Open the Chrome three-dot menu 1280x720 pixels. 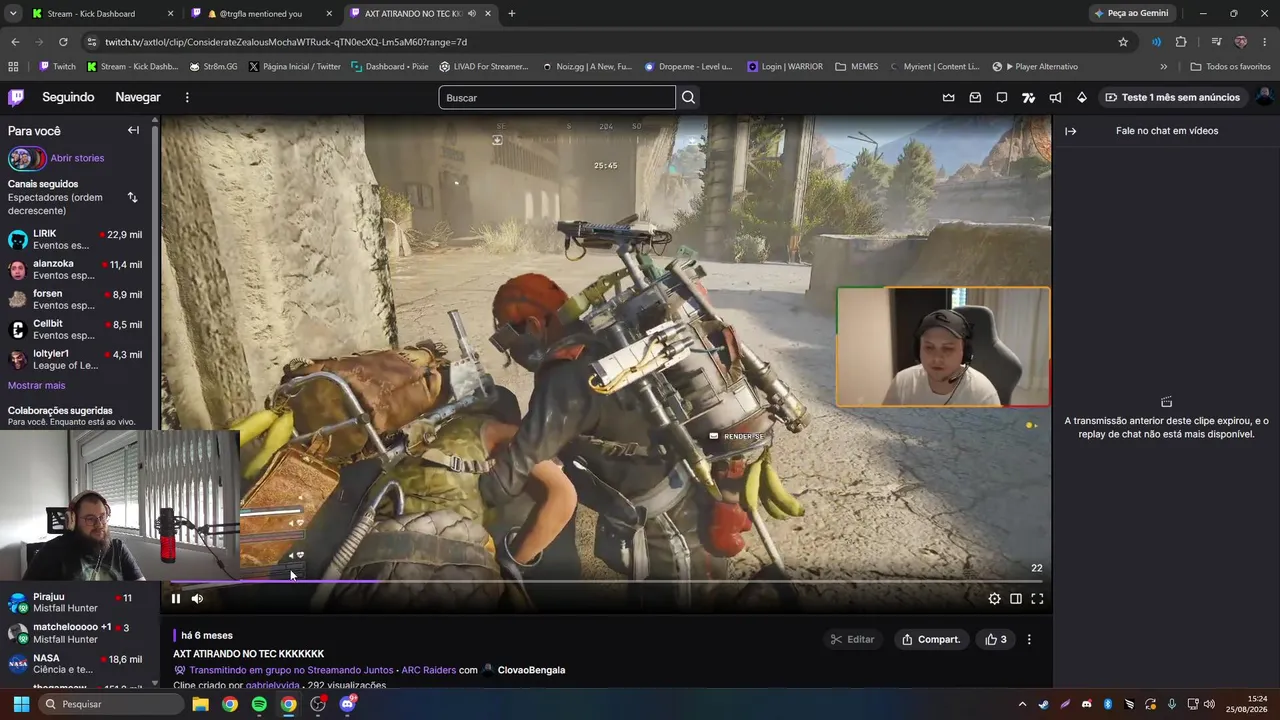[x=1265, y=42]
